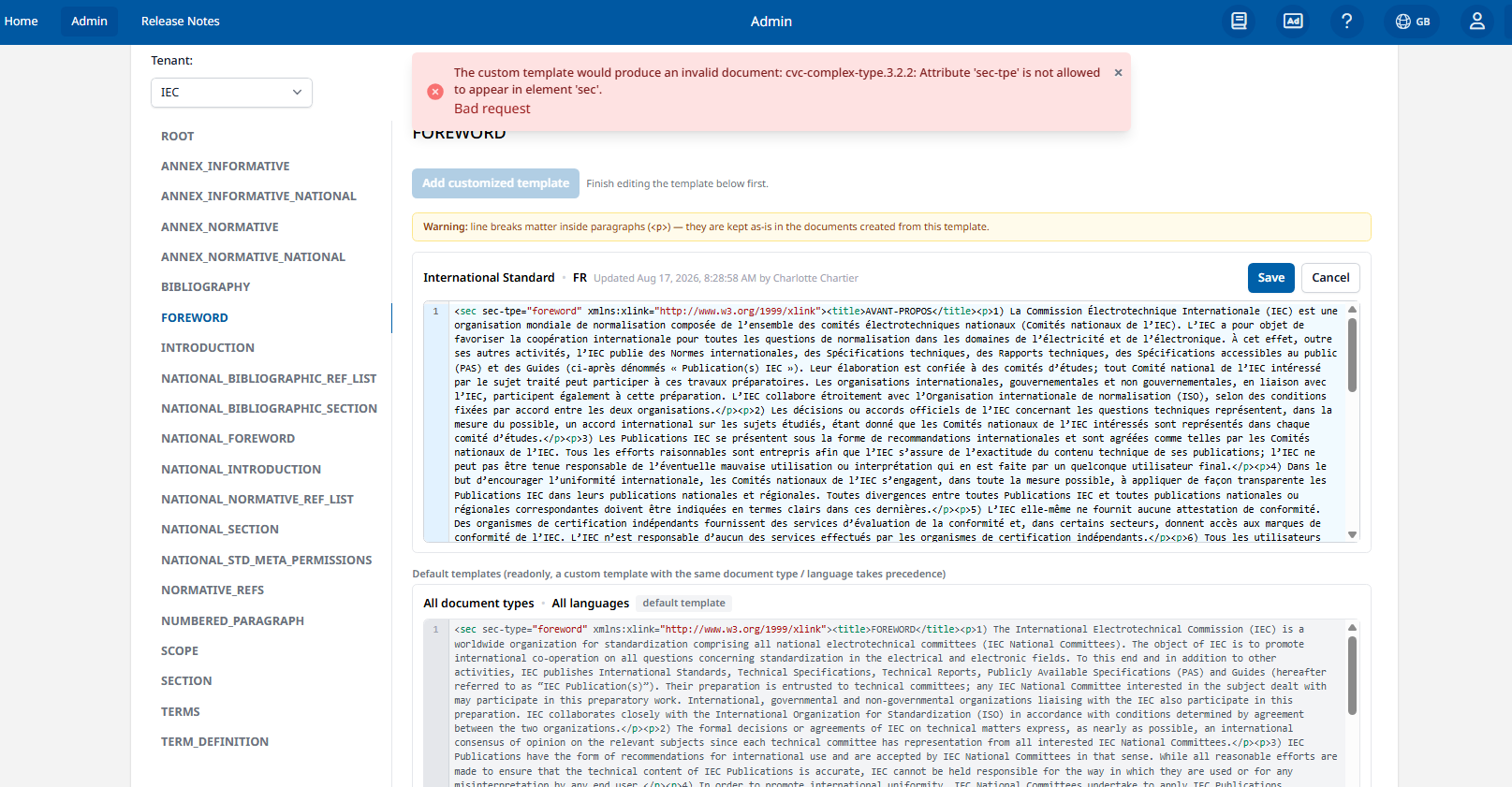The image size is (1512, 787).
Task: Click the 'International Standard' label
Action: (489, 278)
